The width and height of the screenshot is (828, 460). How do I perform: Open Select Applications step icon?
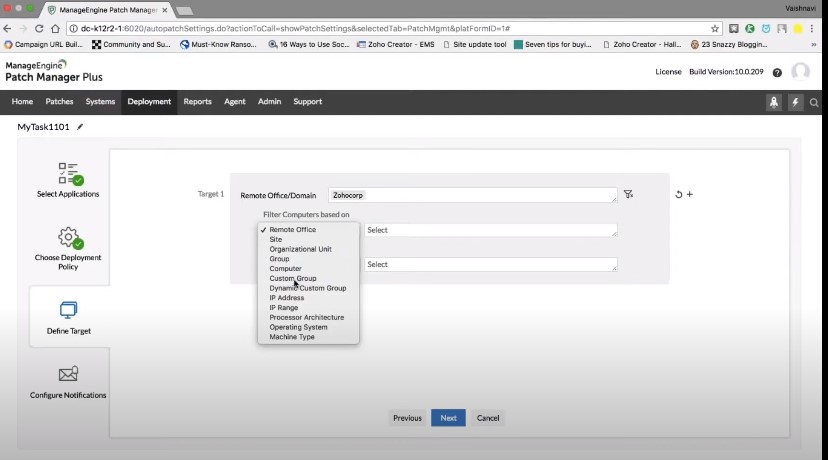(x=69, y=174)
